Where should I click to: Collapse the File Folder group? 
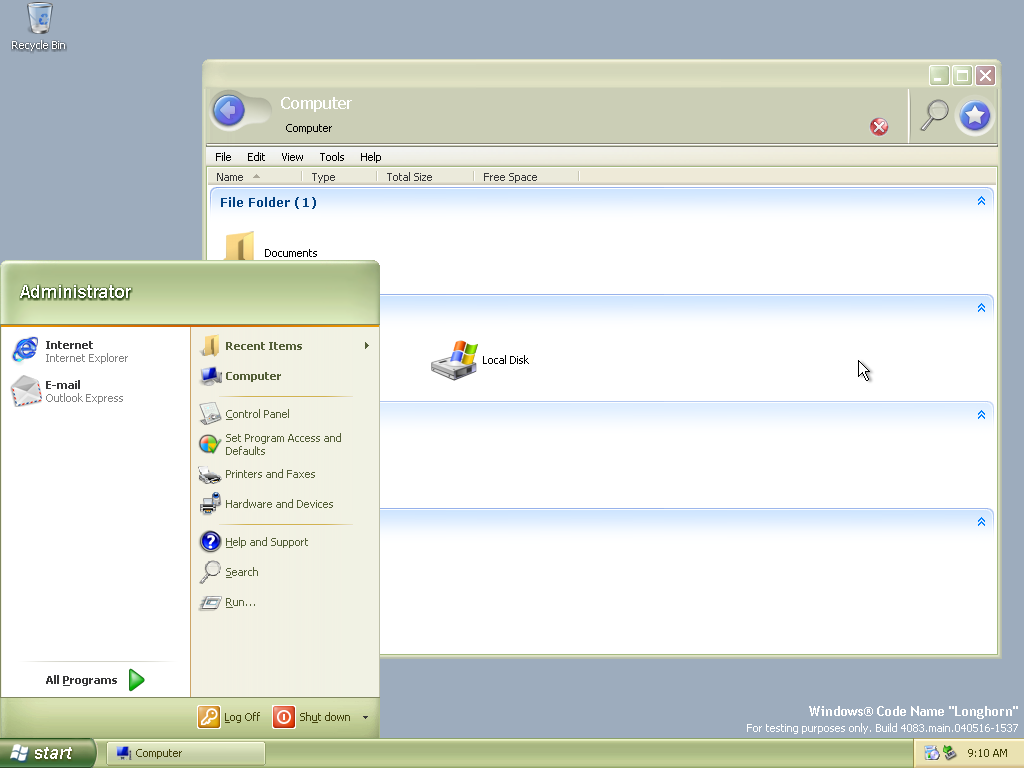[981, 201]
